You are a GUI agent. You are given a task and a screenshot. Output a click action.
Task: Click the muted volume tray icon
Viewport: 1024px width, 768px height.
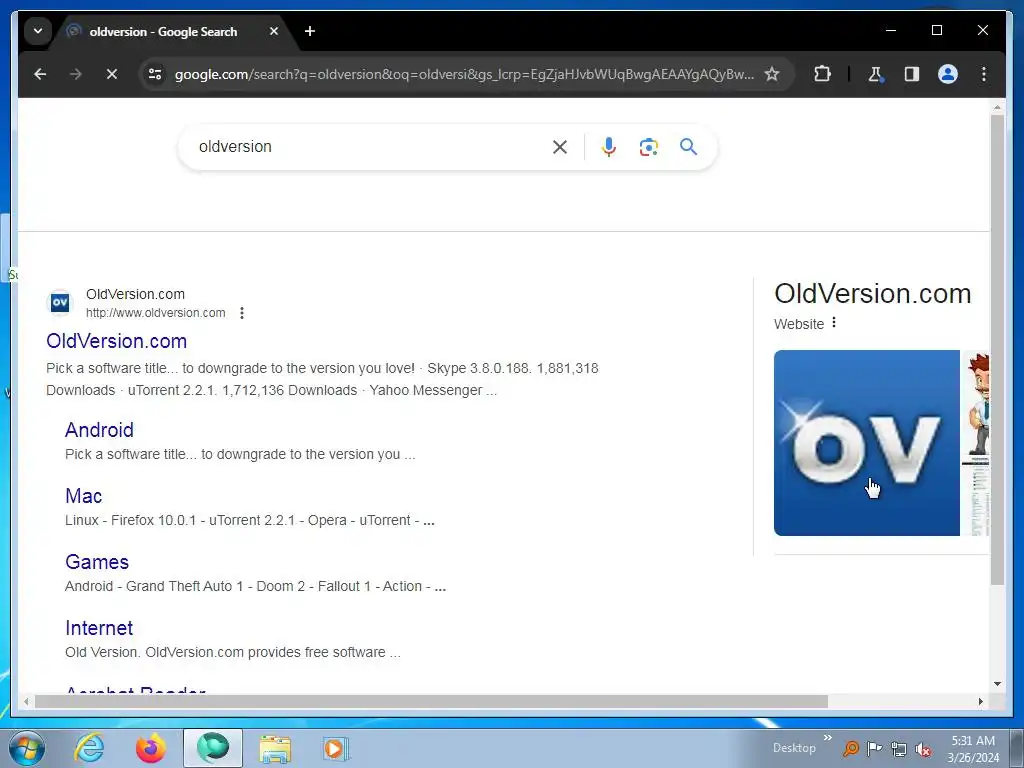923,749
